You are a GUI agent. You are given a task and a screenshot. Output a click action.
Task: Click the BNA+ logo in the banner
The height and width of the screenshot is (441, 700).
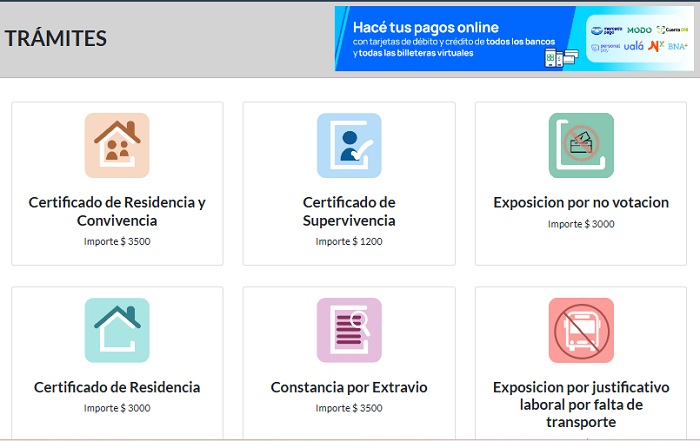click(x=678, y=46)
